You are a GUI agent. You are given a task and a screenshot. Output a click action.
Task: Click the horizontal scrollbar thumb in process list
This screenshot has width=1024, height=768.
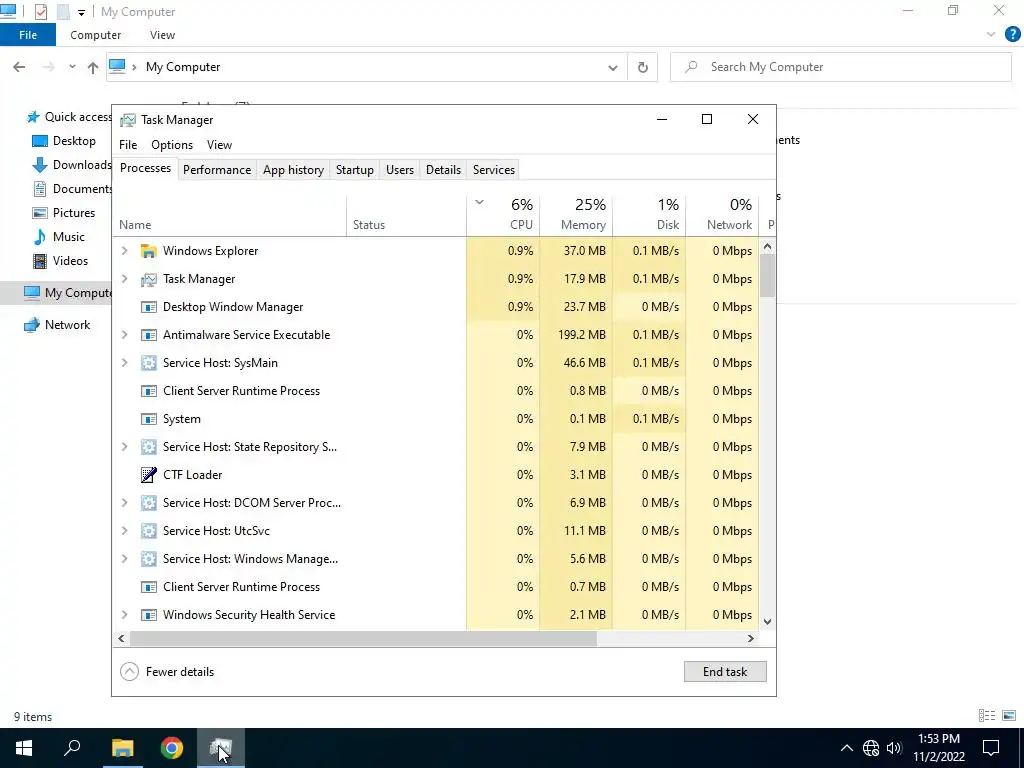[363, 638]
